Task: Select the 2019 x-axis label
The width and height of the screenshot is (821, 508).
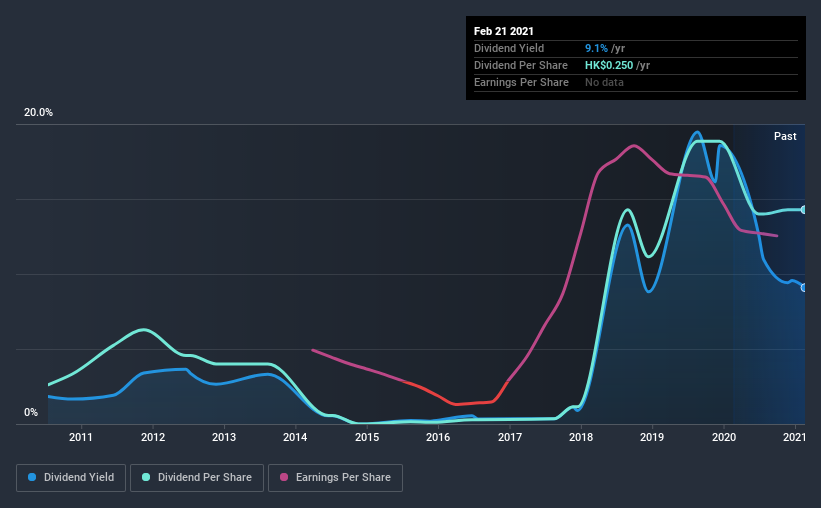Action: pyautogui.click(x=652, y=437)
